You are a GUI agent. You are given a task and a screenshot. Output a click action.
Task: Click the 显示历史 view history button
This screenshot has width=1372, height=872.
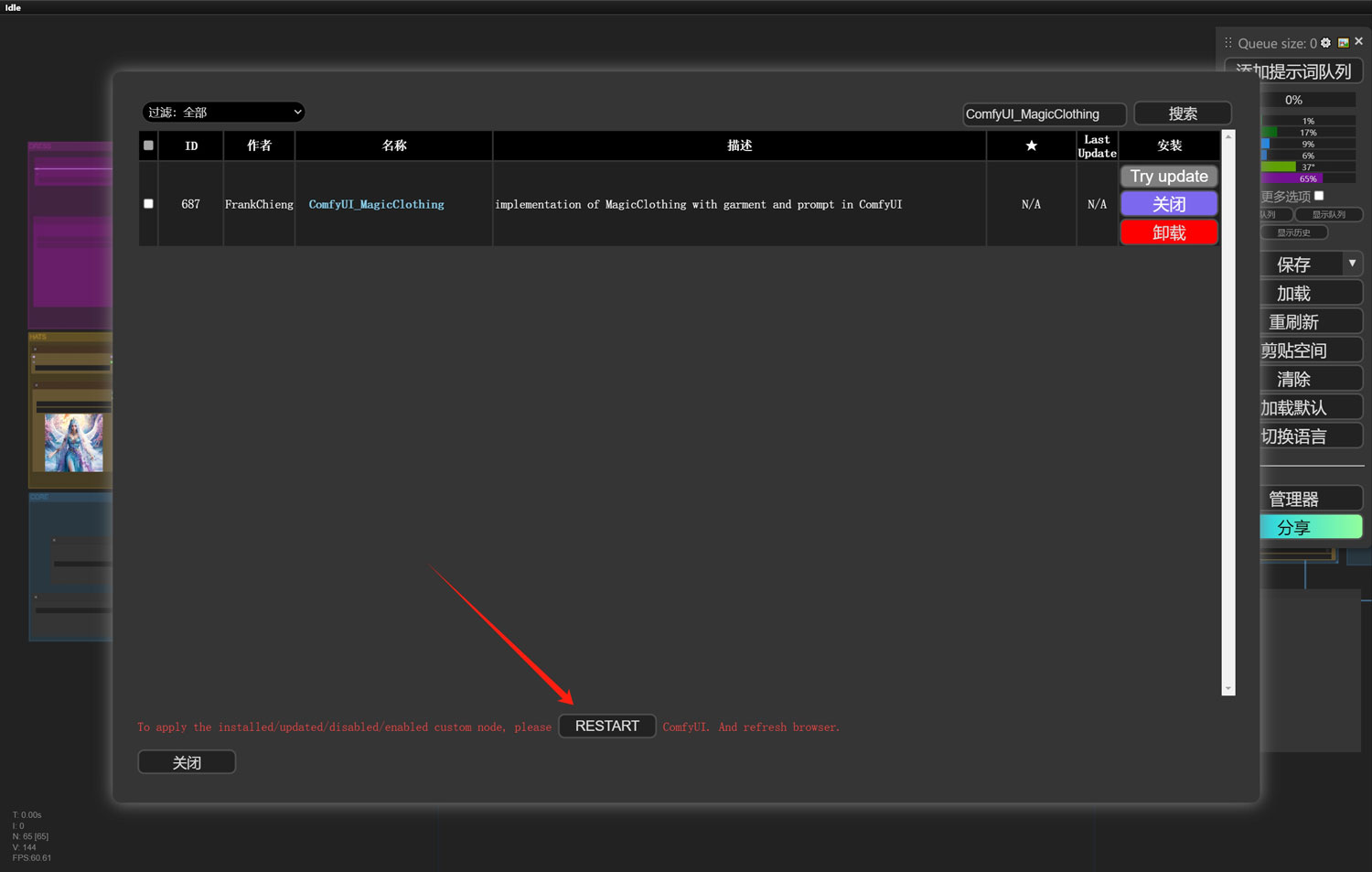click(x=1293, y=232)
